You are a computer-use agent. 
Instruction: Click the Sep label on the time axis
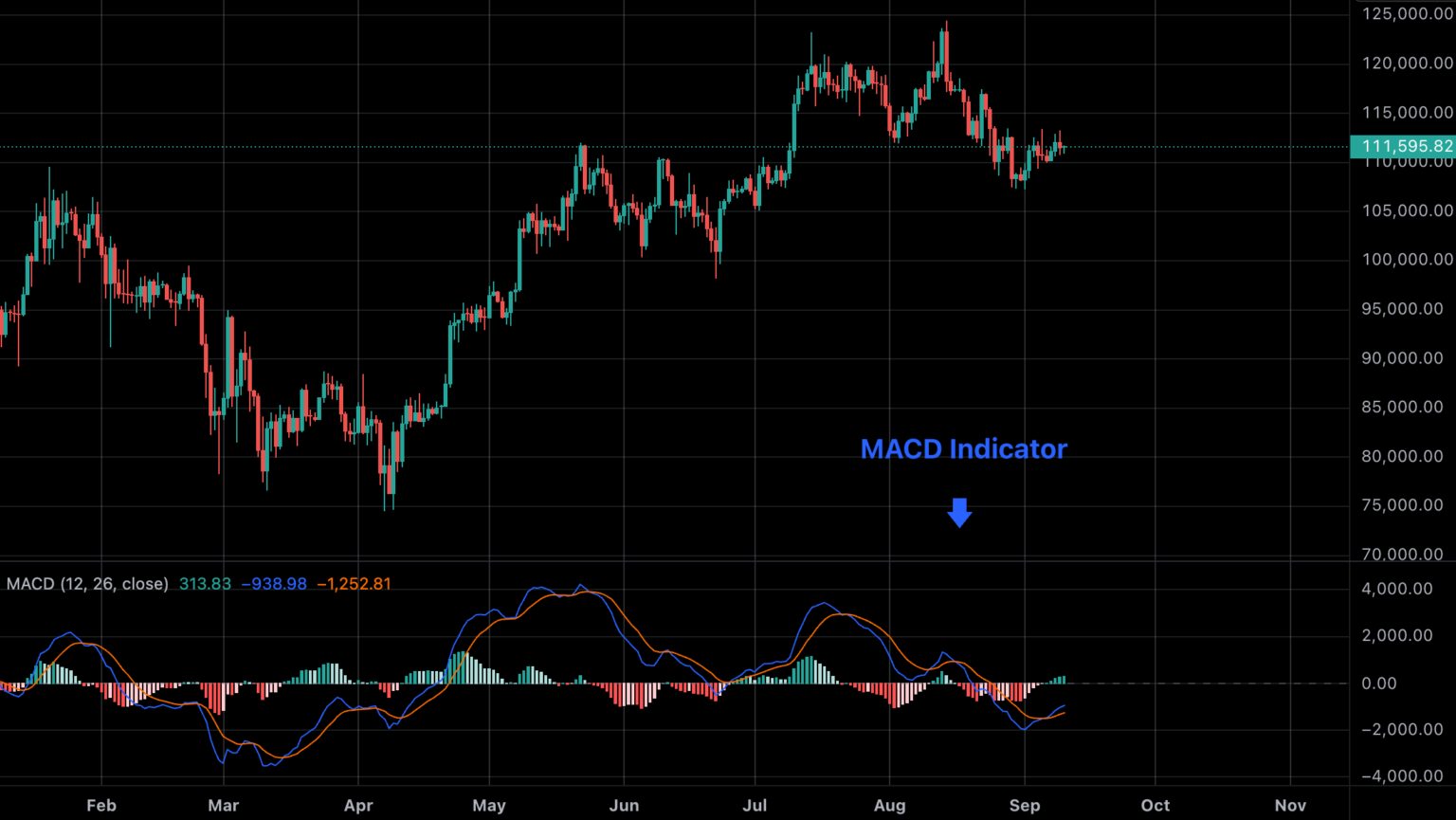(1024, 805)
